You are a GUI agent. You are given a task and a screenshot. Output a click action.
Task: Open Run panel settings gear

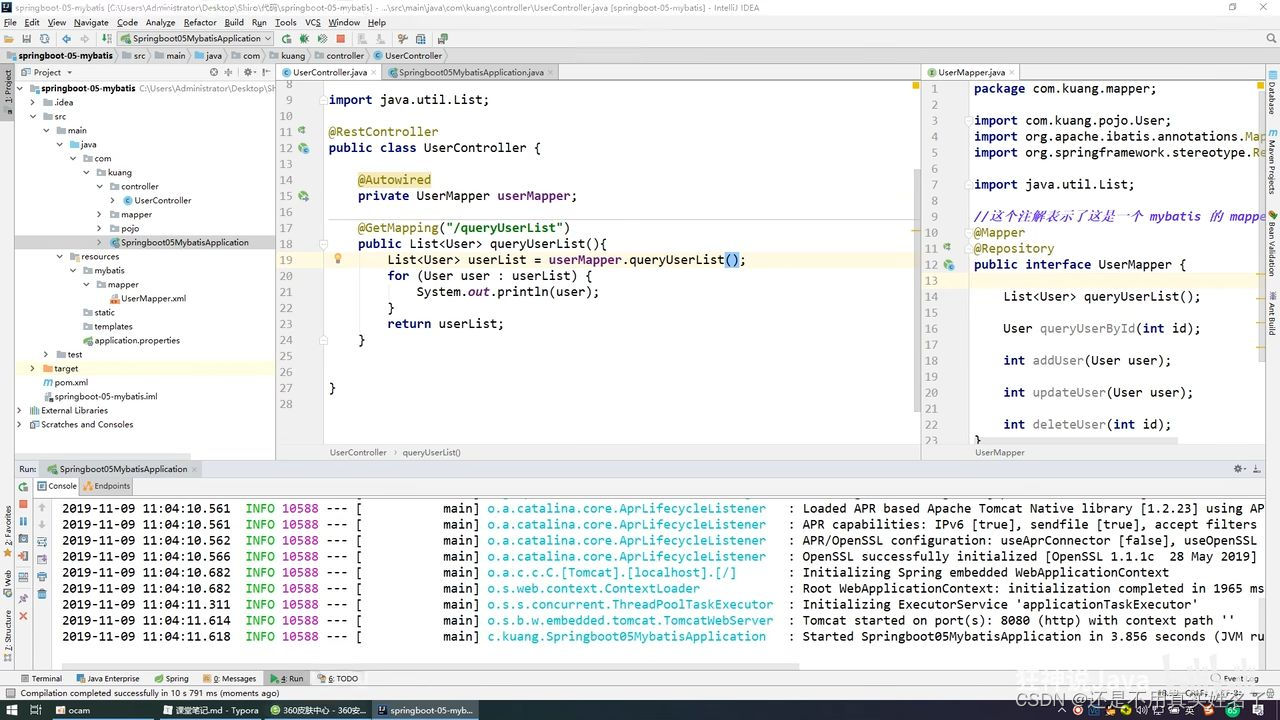click(x=1240, y=468)
